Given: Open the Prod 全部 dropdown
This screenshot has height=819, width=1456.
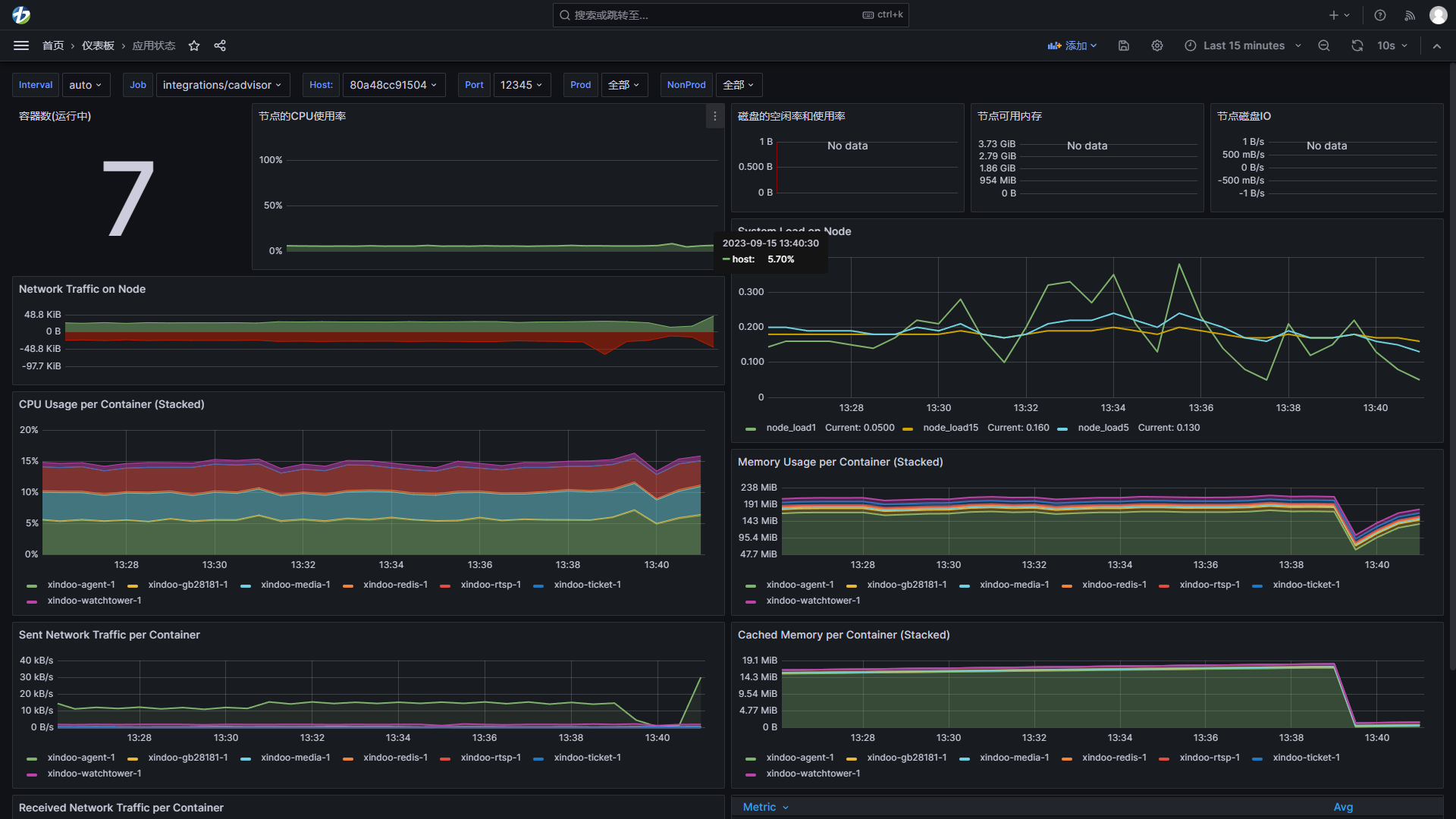Looking at the screenshot, I should tap(624, 85).
